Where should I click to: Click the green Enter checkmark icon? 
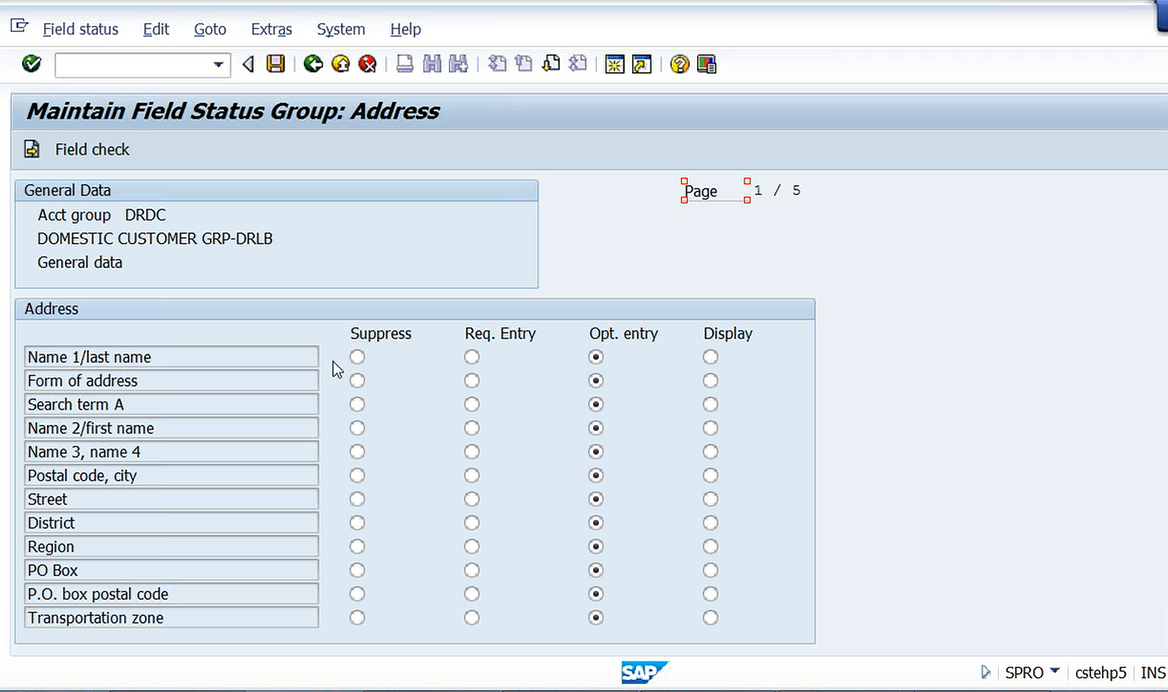[x=31, y=64]
